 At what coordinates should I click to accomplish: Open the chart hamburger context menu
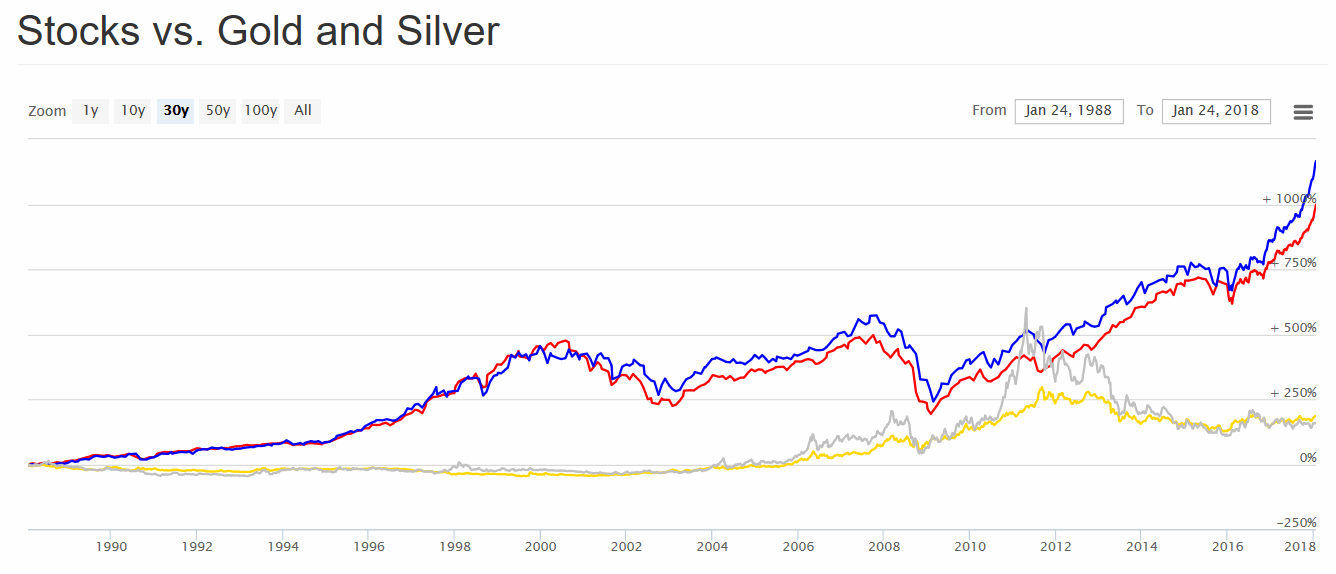point(1303,112)
